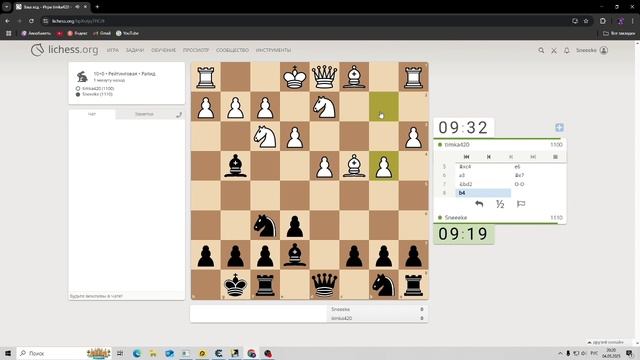640x360 pixels.
Task: Reload the page
Action: coord(31,21)
